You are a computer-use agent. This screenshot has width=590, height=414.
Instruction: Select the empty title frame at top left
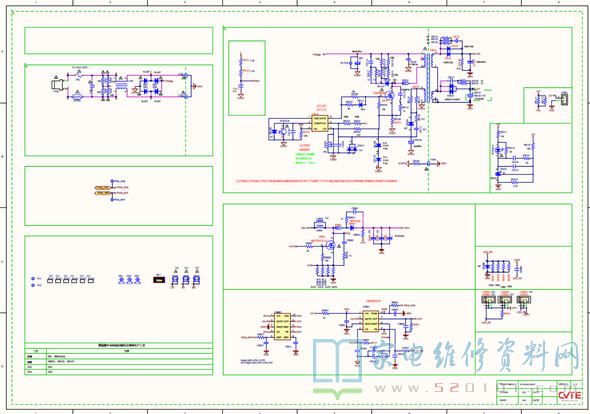point(119,40)
